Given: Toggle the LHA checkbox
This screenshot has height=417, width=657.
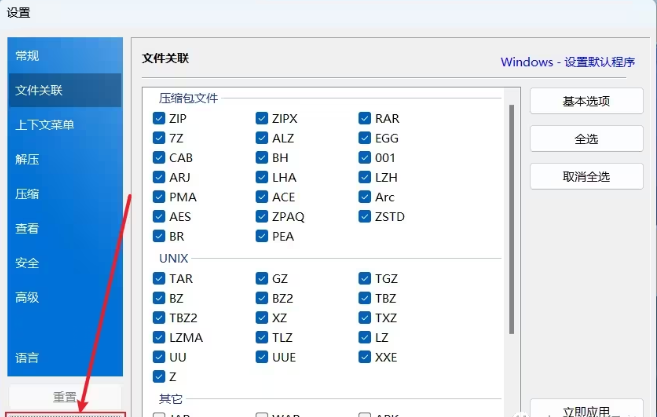Looking at the screenshot, I should click(x=261, y=177).
